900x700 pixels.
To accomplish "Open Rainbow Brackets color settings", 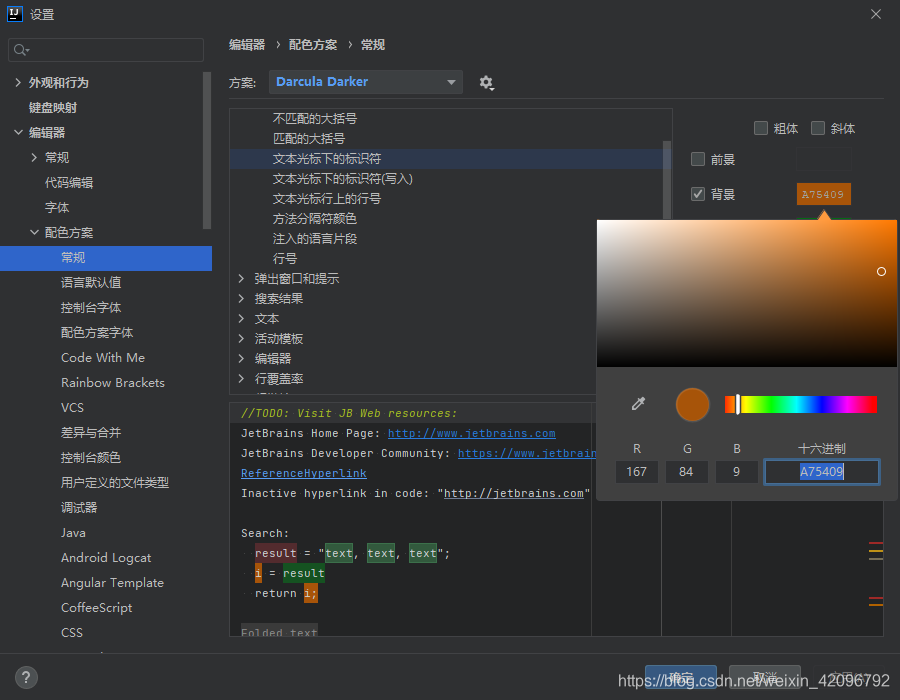I will click(x=112, y=383).
